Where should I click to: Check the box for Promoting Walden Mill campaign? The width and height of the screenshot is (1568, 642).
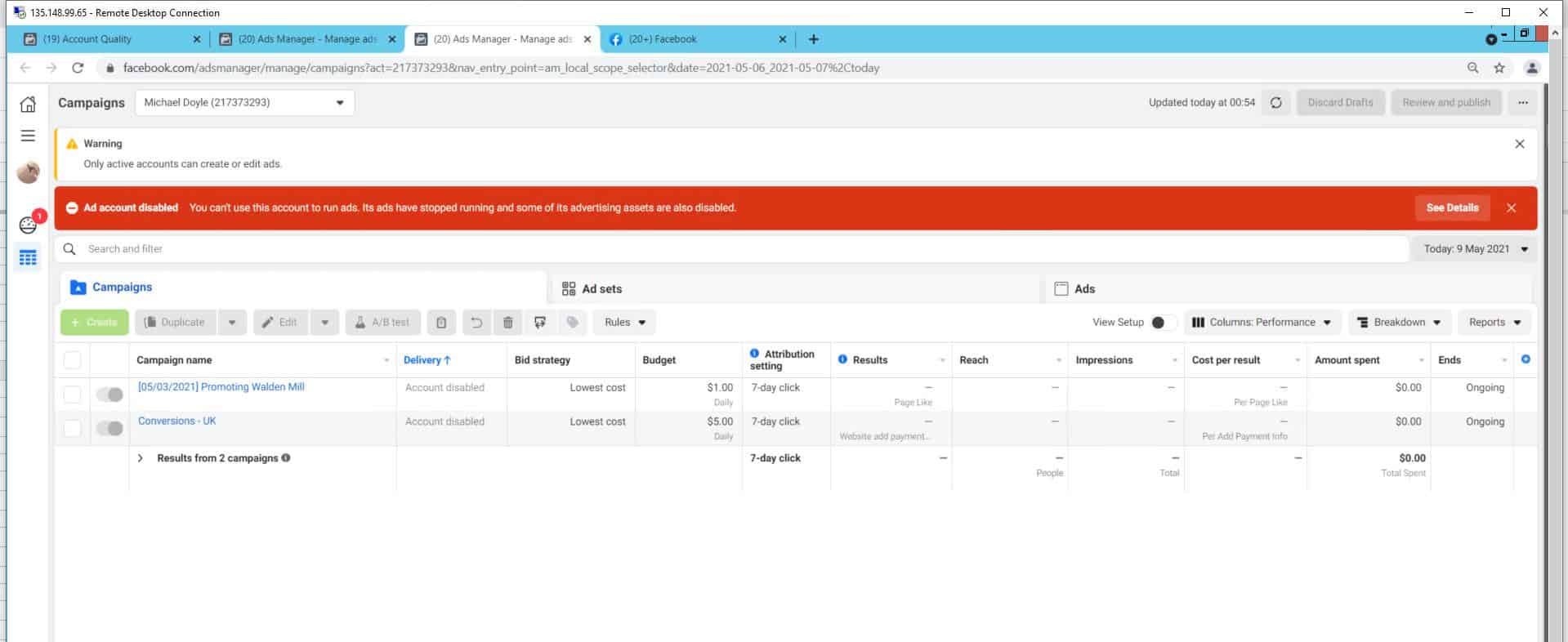click(x=73, y=395)
